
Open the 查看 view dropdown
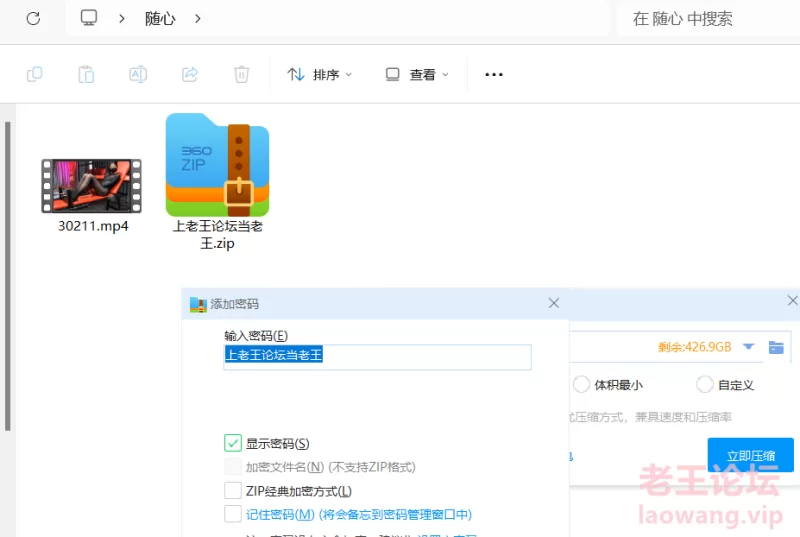click(x=417, y=74)
